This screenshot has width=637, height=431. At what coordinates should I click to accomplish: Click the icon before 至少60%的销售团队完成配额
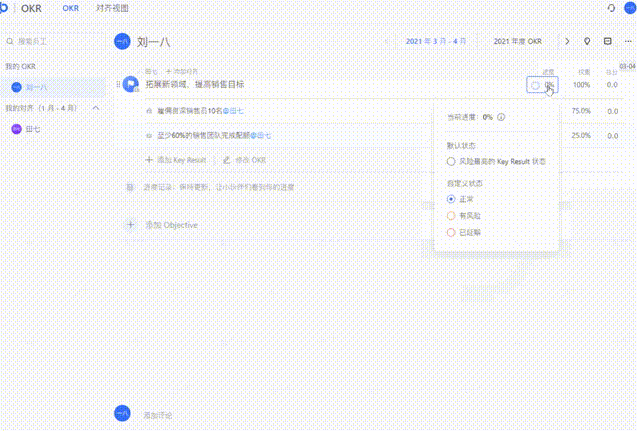click(149, 136)
